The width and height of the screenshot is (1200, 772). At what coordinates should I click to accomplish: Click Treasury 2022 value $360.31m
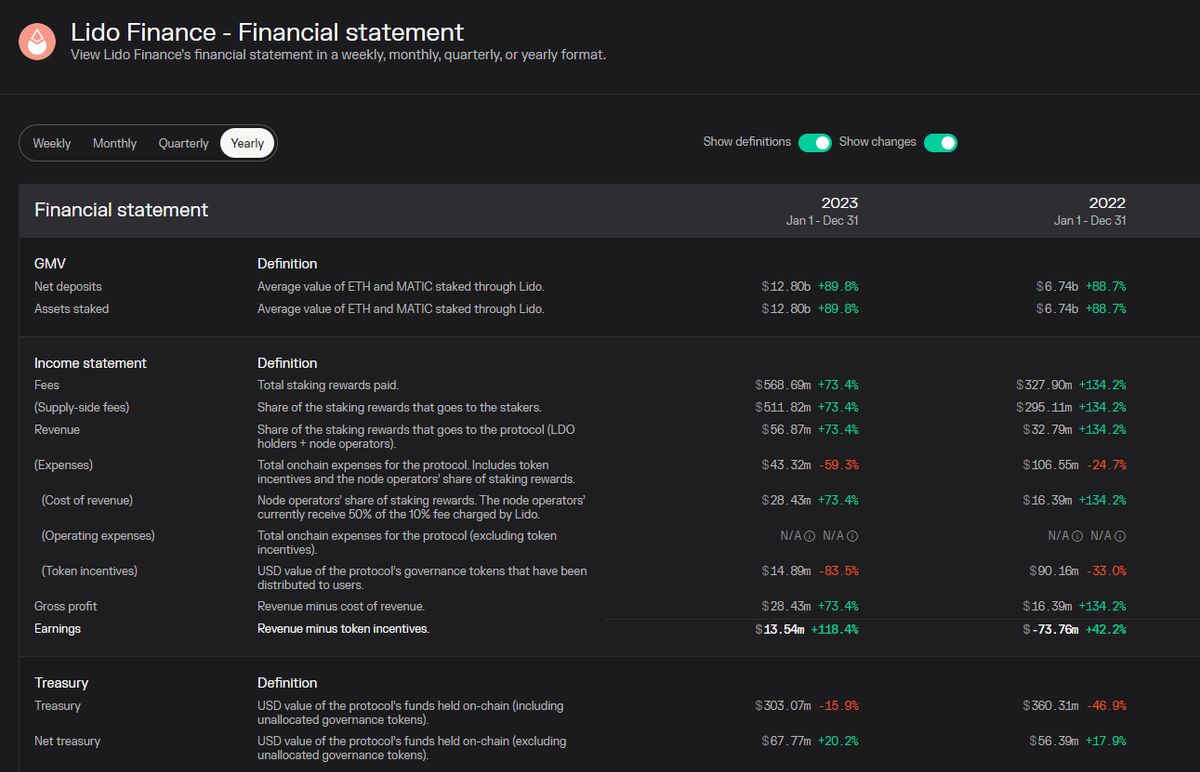1051,706
